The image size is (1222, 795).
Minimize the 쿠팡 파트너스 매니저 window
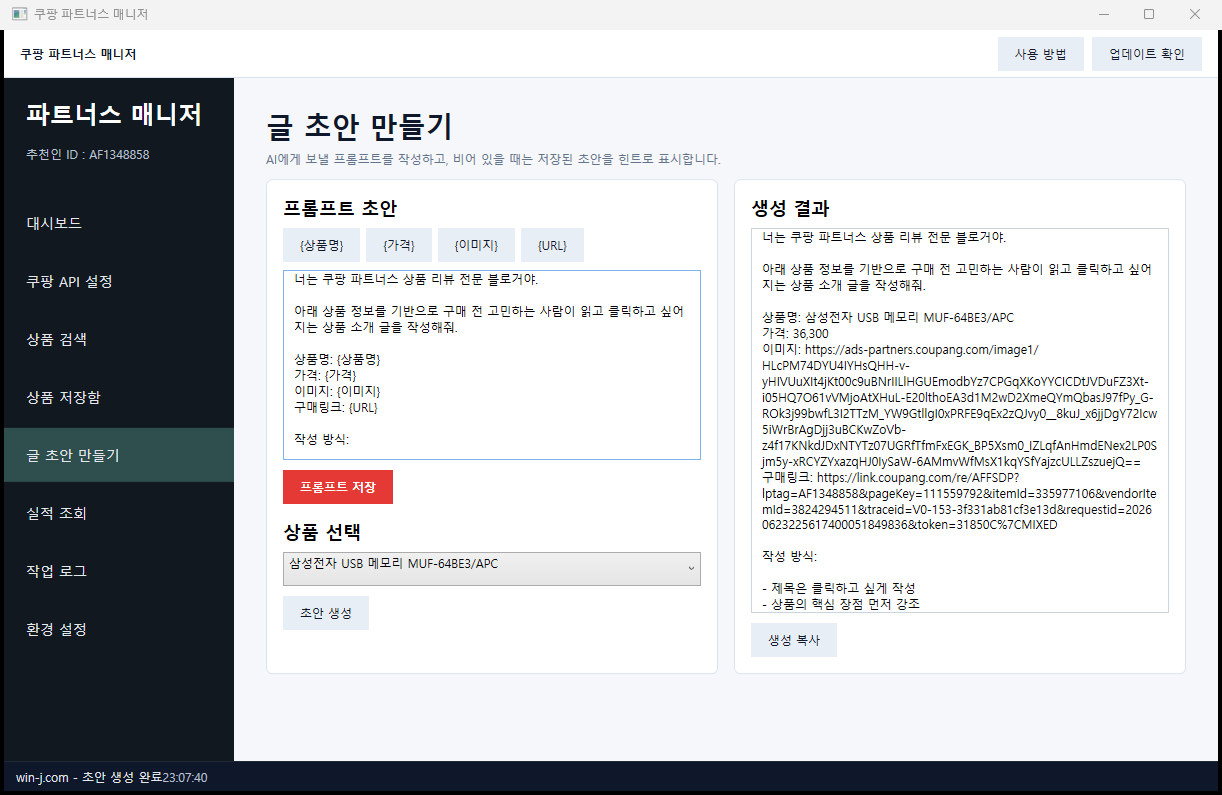coord(1105,14)
